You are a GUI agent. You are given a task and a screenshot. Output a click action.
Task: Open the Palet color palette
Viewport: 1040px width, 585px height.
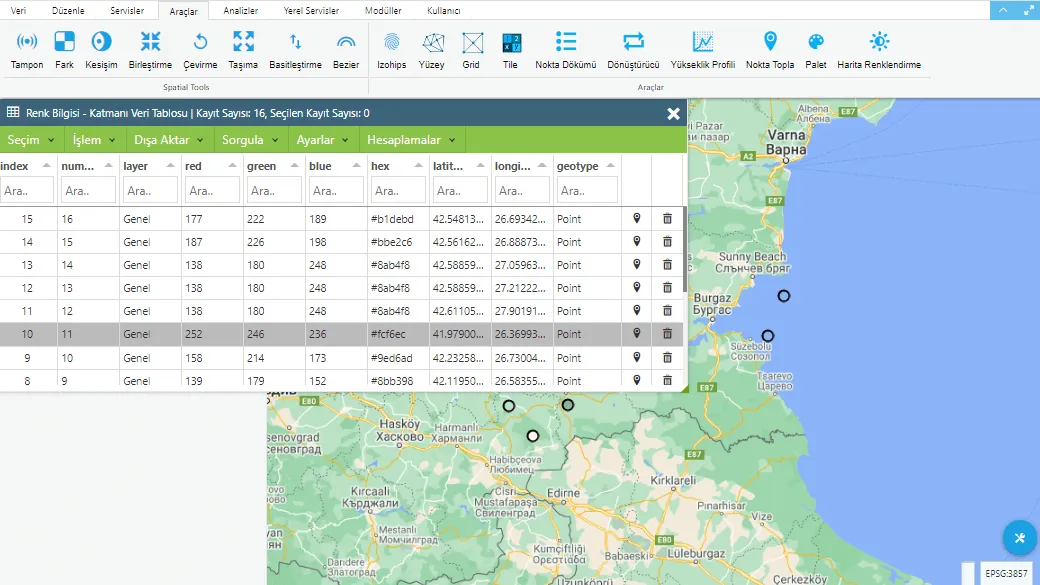pos(816,50)
